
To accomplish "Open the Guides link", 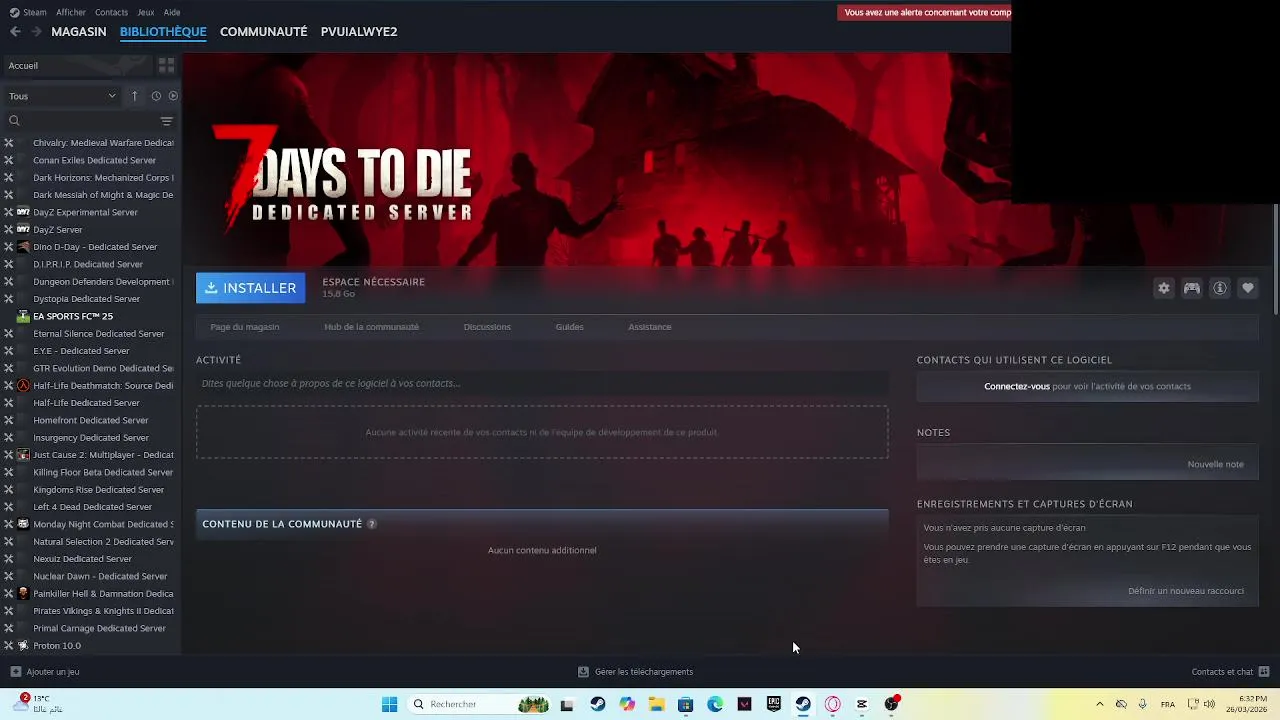I will coord(570,327).
